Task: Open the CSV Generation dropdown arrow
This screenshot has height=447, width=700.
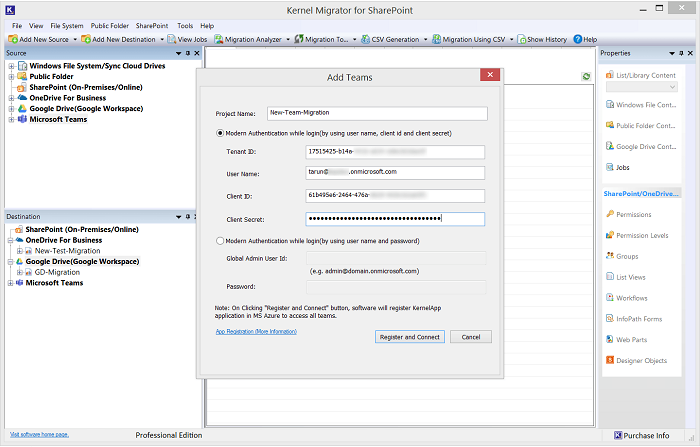Action: point(425,39)
